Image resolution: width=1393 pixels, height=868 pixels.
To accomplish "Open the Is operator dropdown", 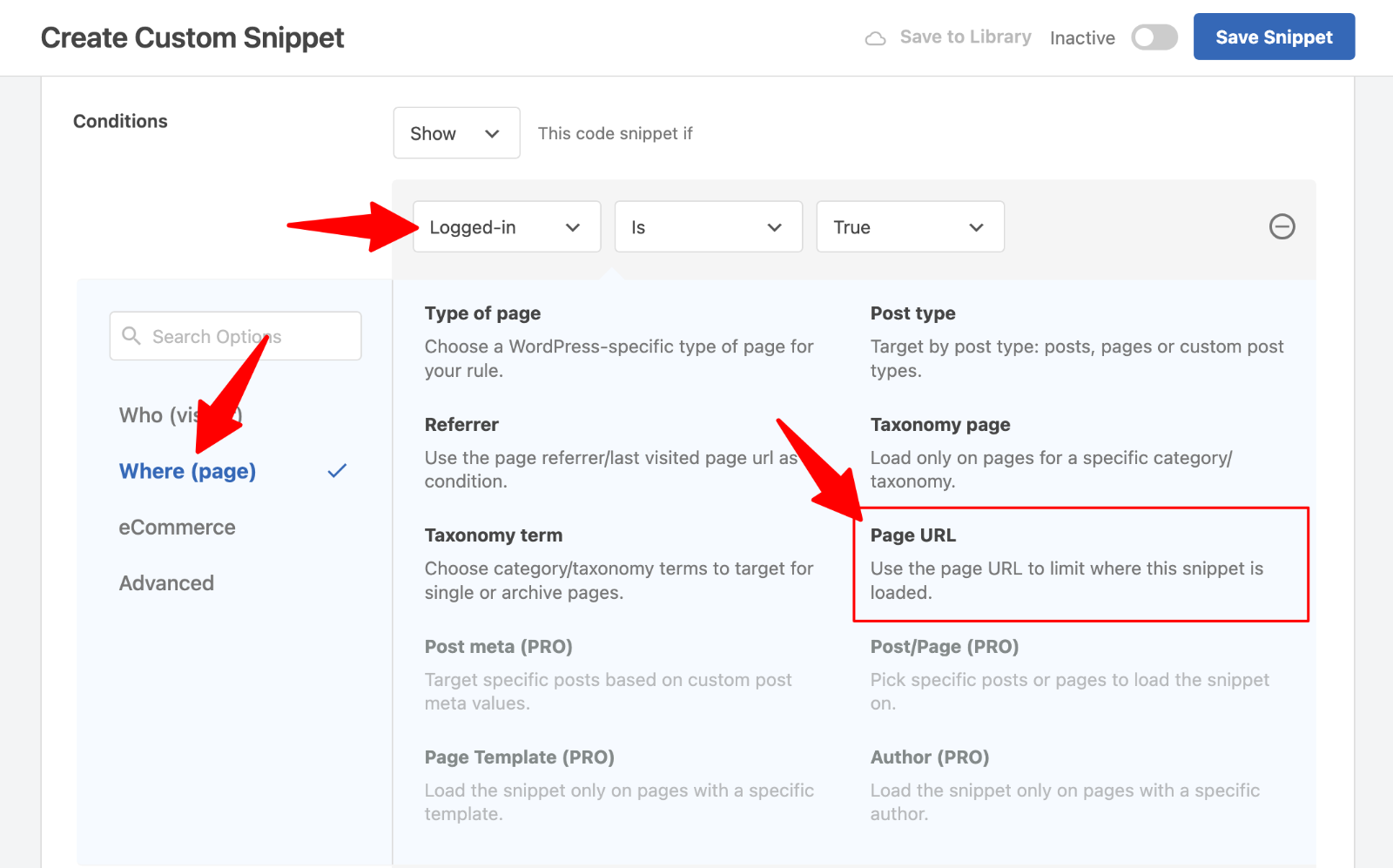I will click(708, 227).
